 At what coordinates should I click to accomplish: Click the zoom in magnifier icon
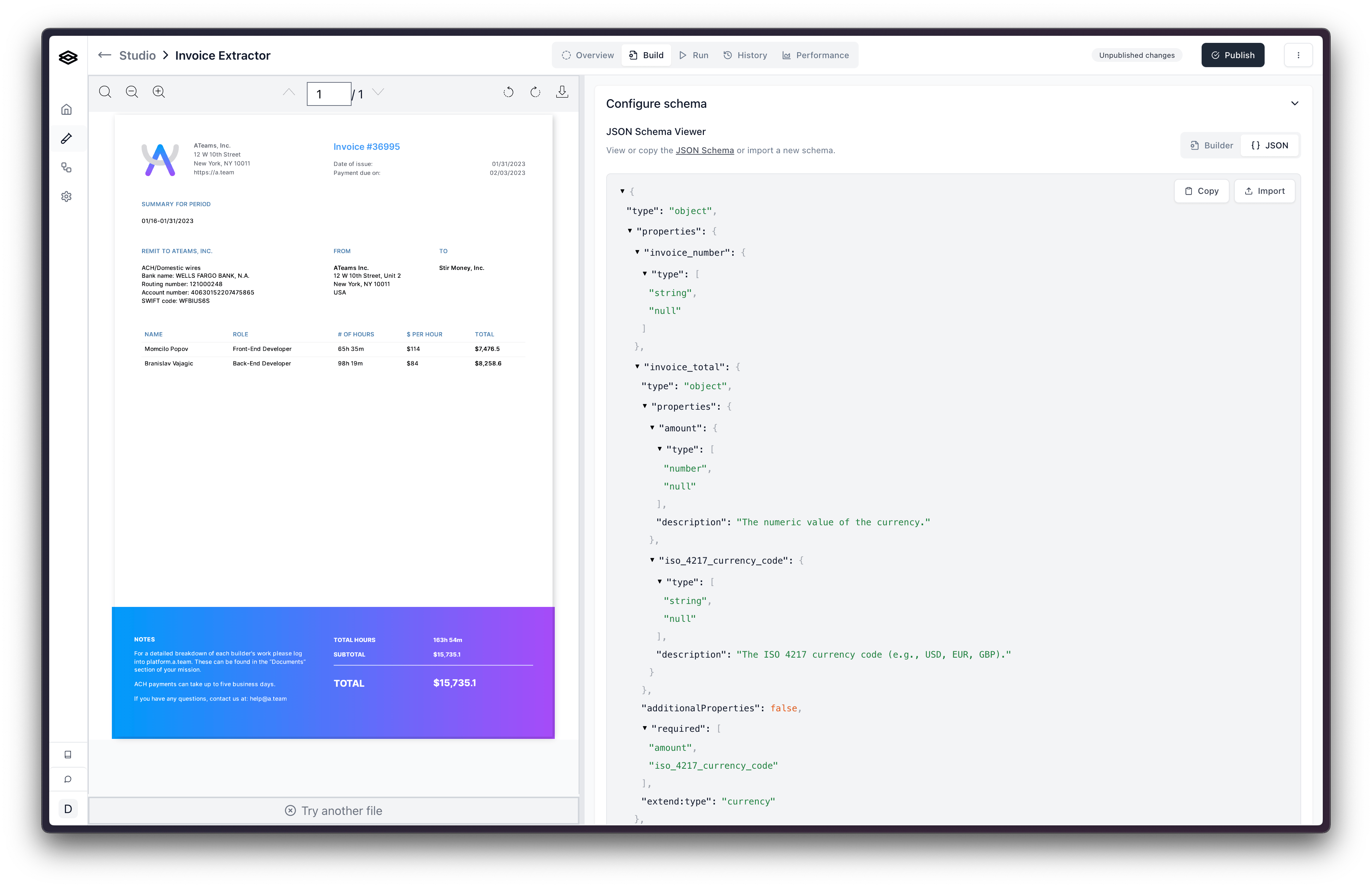[x=158, y=92]
